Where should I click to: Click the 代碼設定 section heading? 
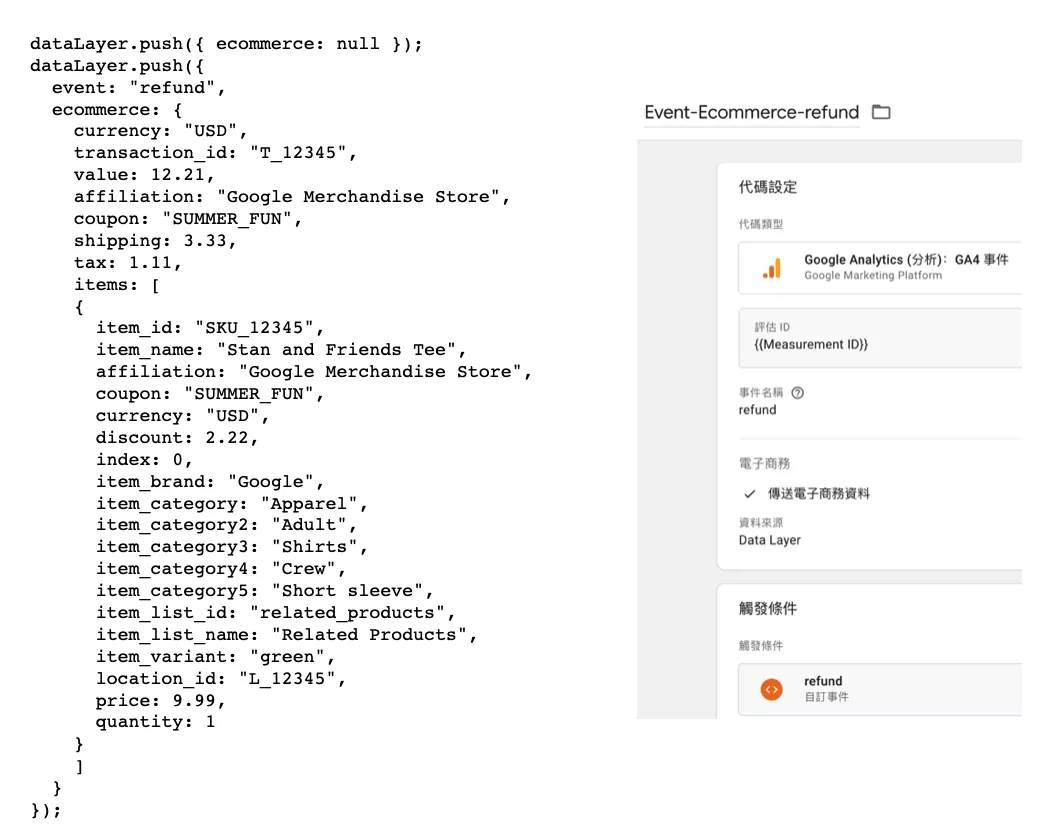coord(768,187)
